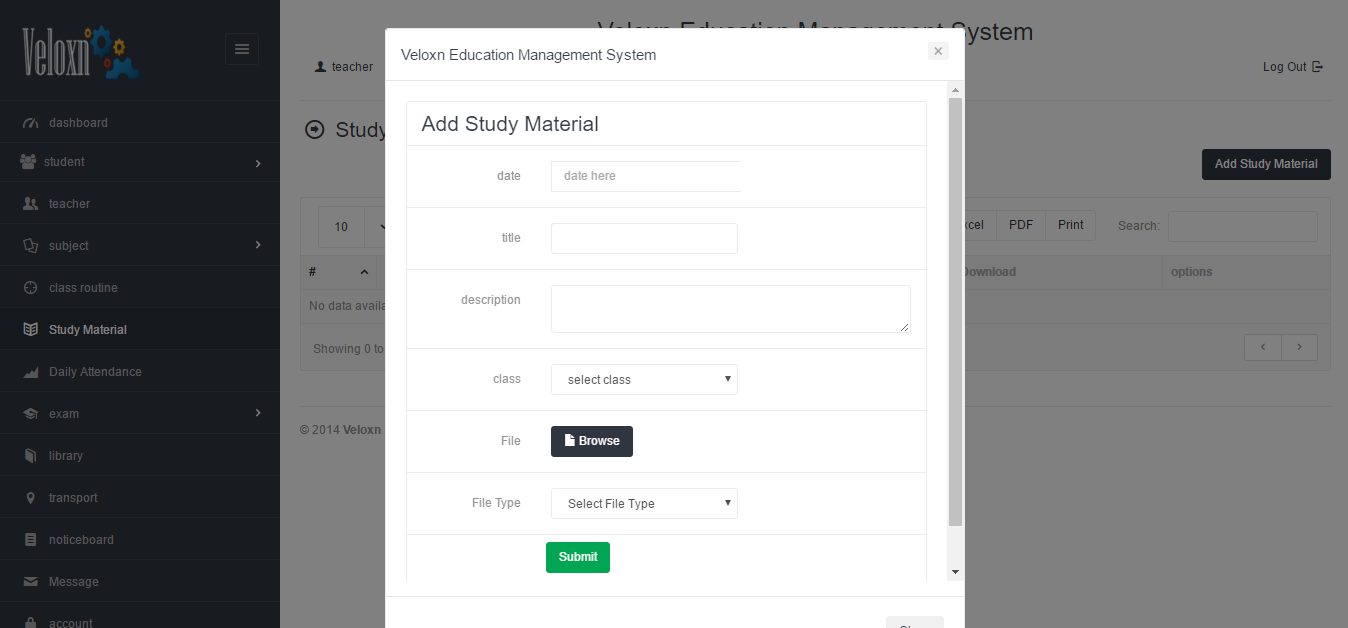Click the transport location pin icon
Screen dimensions: 1348x628
point(30,498)
